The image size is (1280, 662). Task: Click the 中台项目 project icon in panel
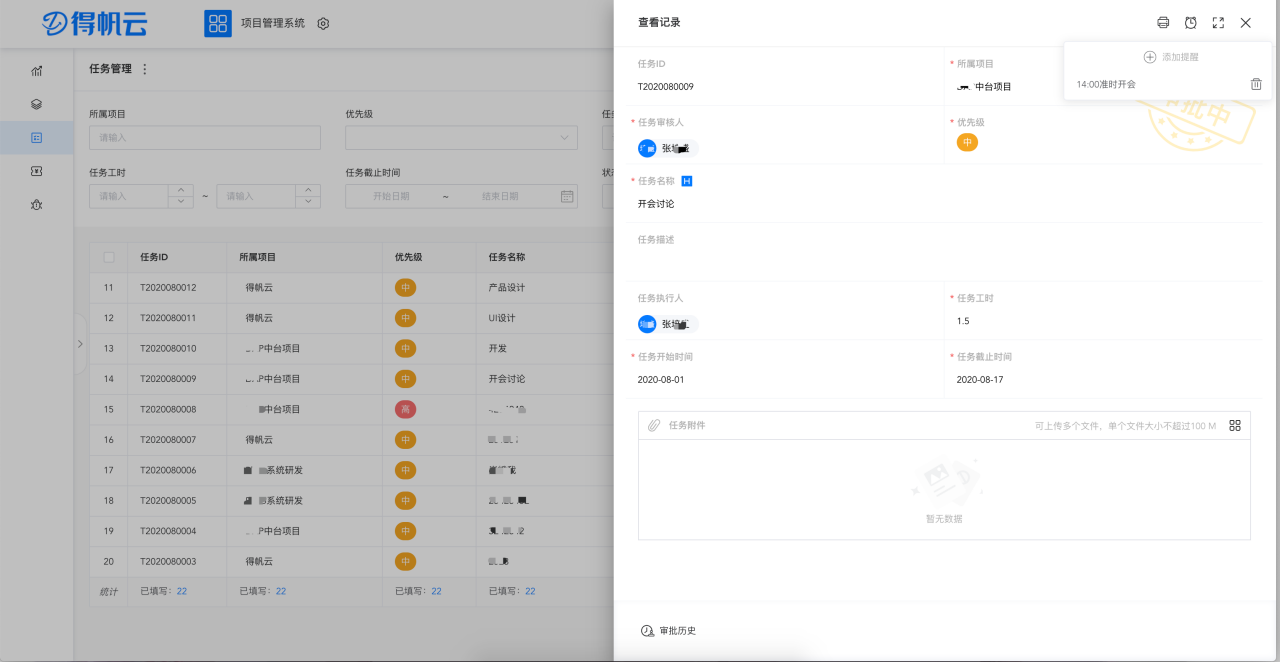[964, 87]
